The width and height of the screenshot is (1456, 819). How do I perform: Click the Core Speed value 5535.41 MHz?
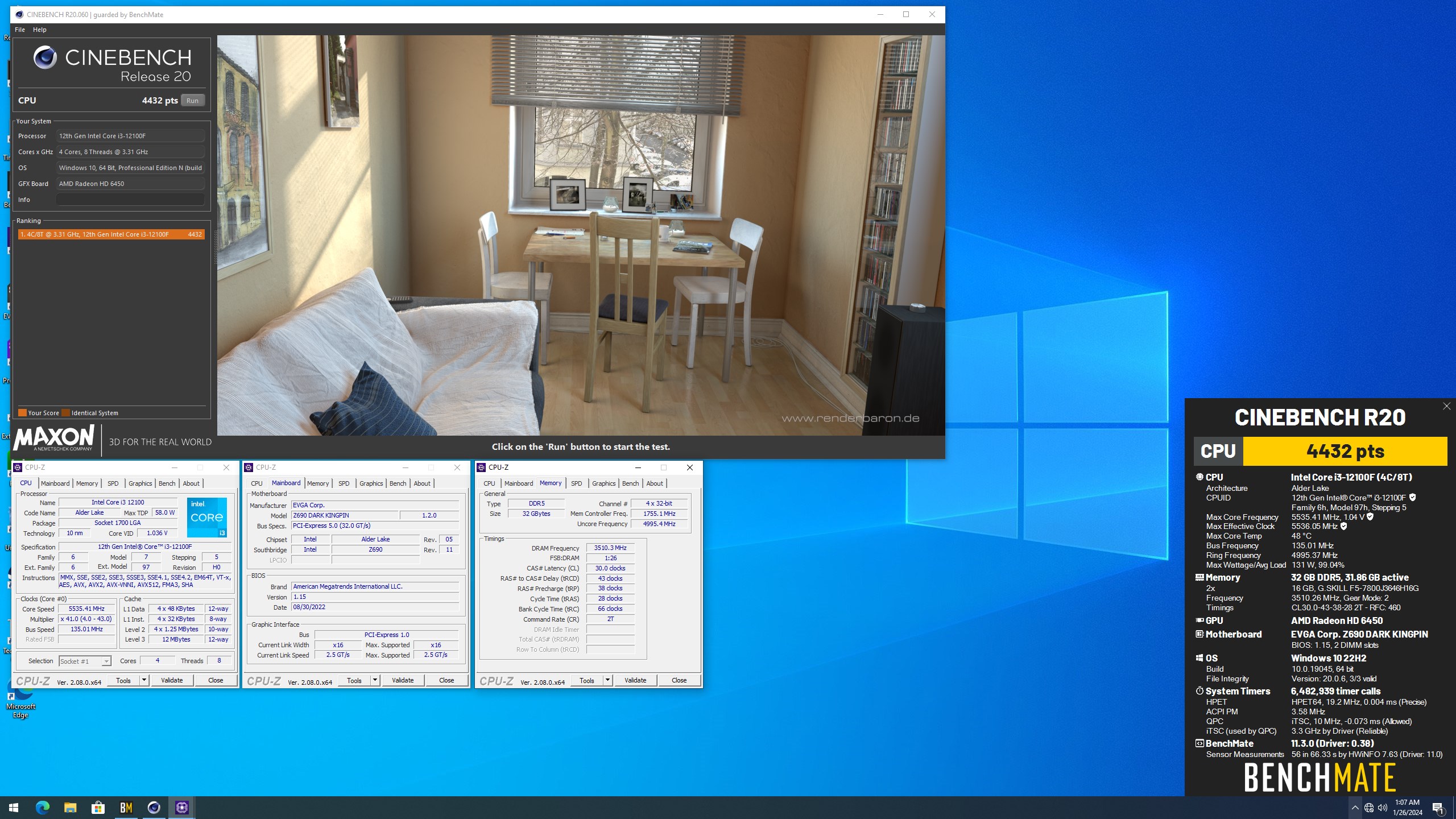click(x=86, y=609)
